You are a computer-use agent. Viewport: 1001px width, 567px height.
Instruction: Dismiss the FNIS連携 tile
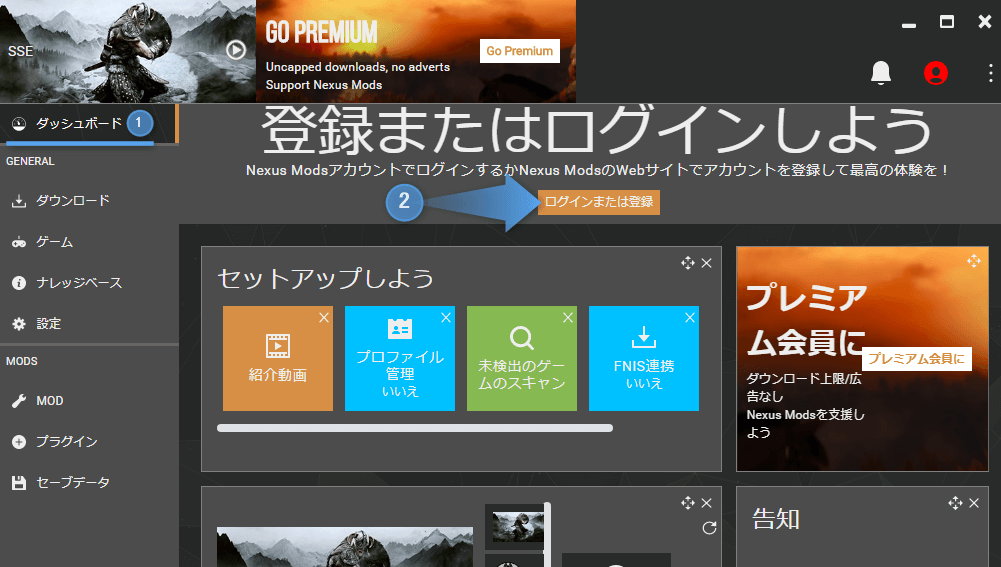(x=689, y=317)
